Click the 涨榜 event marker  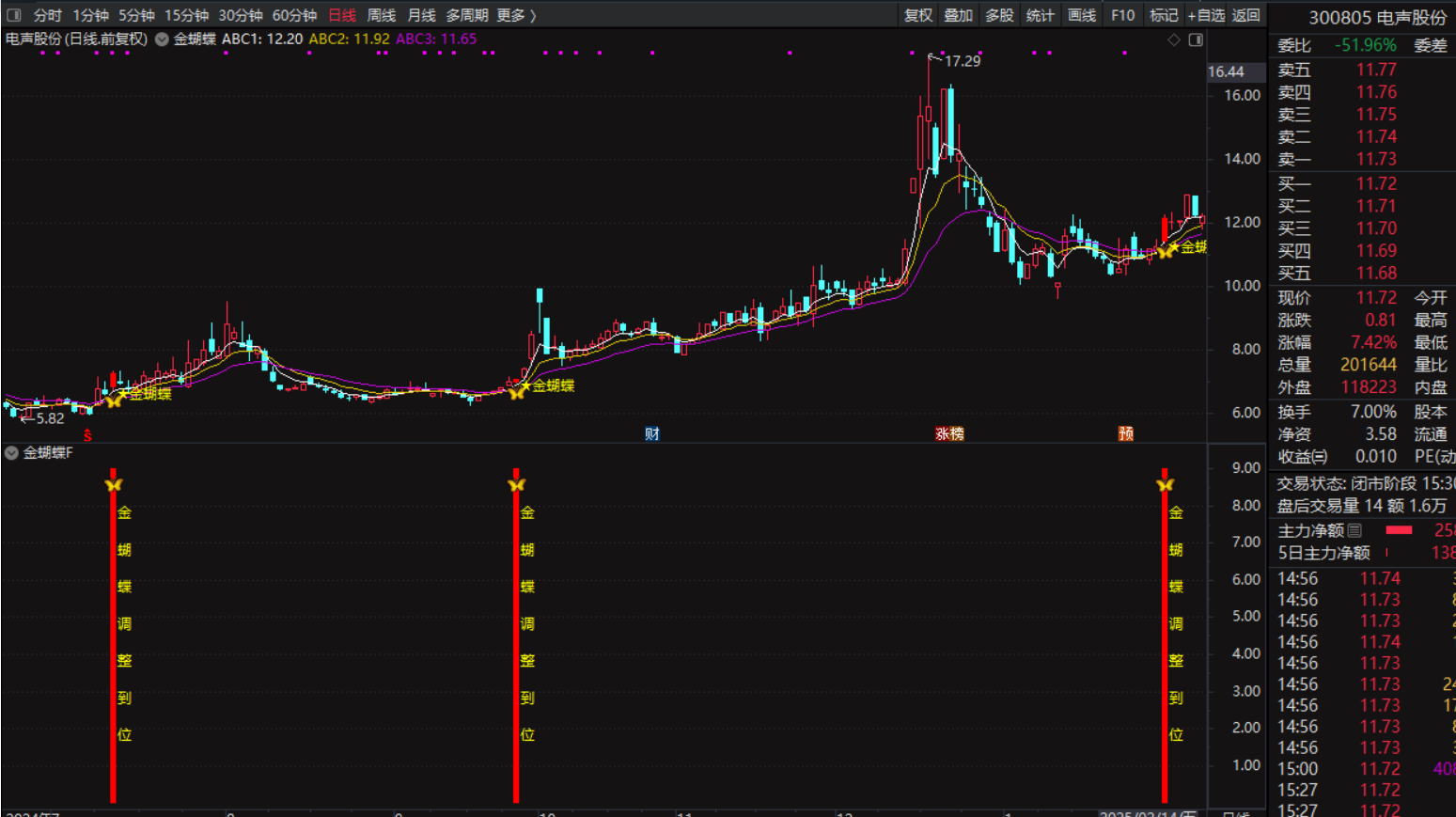click(949, 433)
